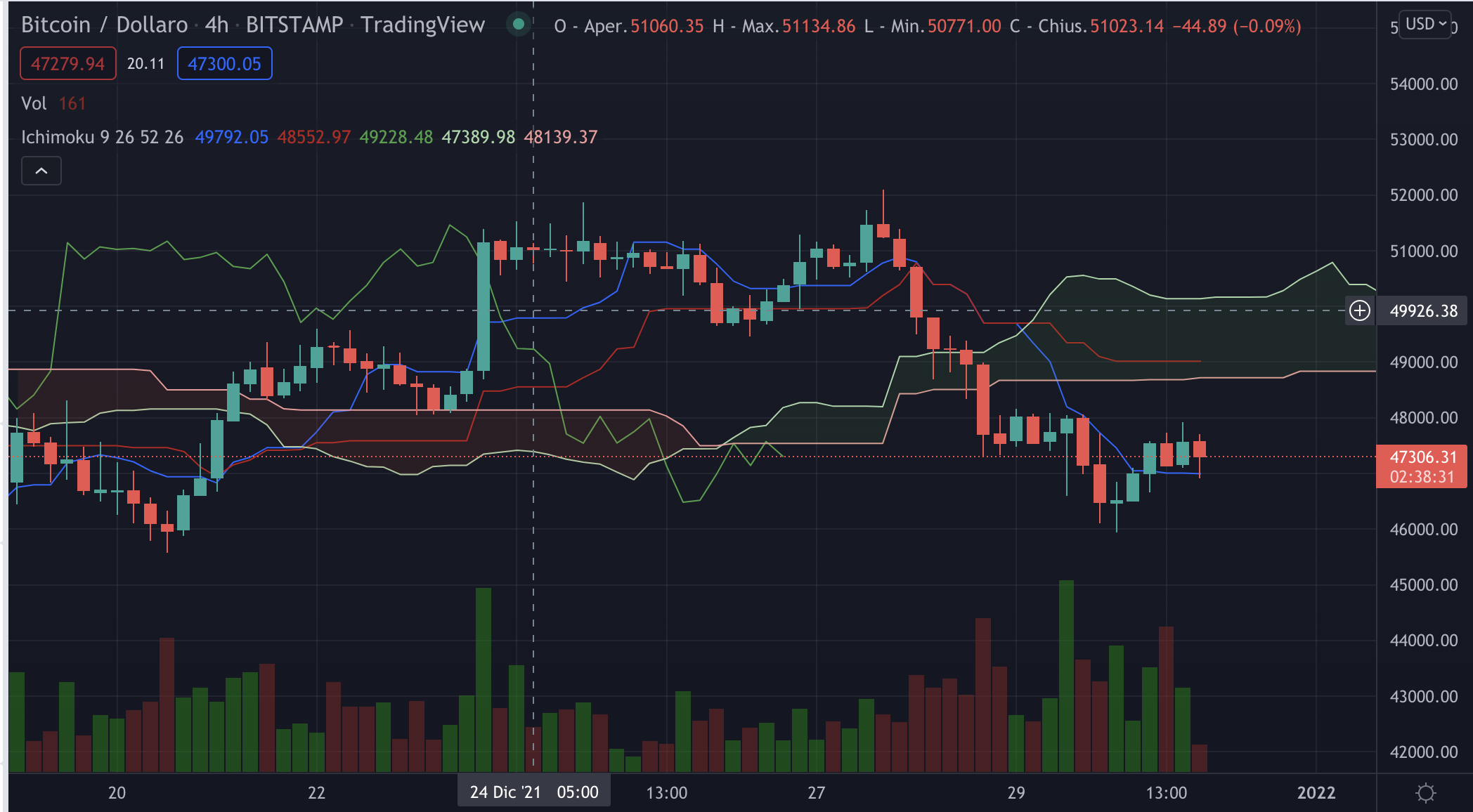This screenshot has width=1473, height=812.
Task: Click the red sell price 47279.94 button
Action: click(x=68, y=64)
